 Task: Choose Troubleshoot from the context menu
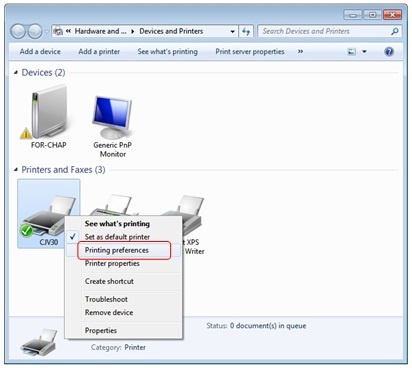[124, 299]
